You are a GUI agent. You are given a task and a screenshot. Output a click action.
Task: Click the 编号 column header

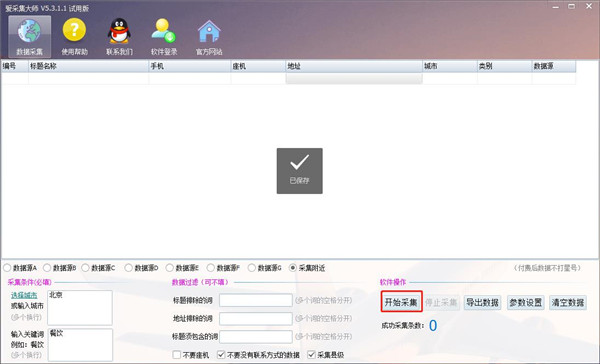pyautogui.click(x=15, y=66)
